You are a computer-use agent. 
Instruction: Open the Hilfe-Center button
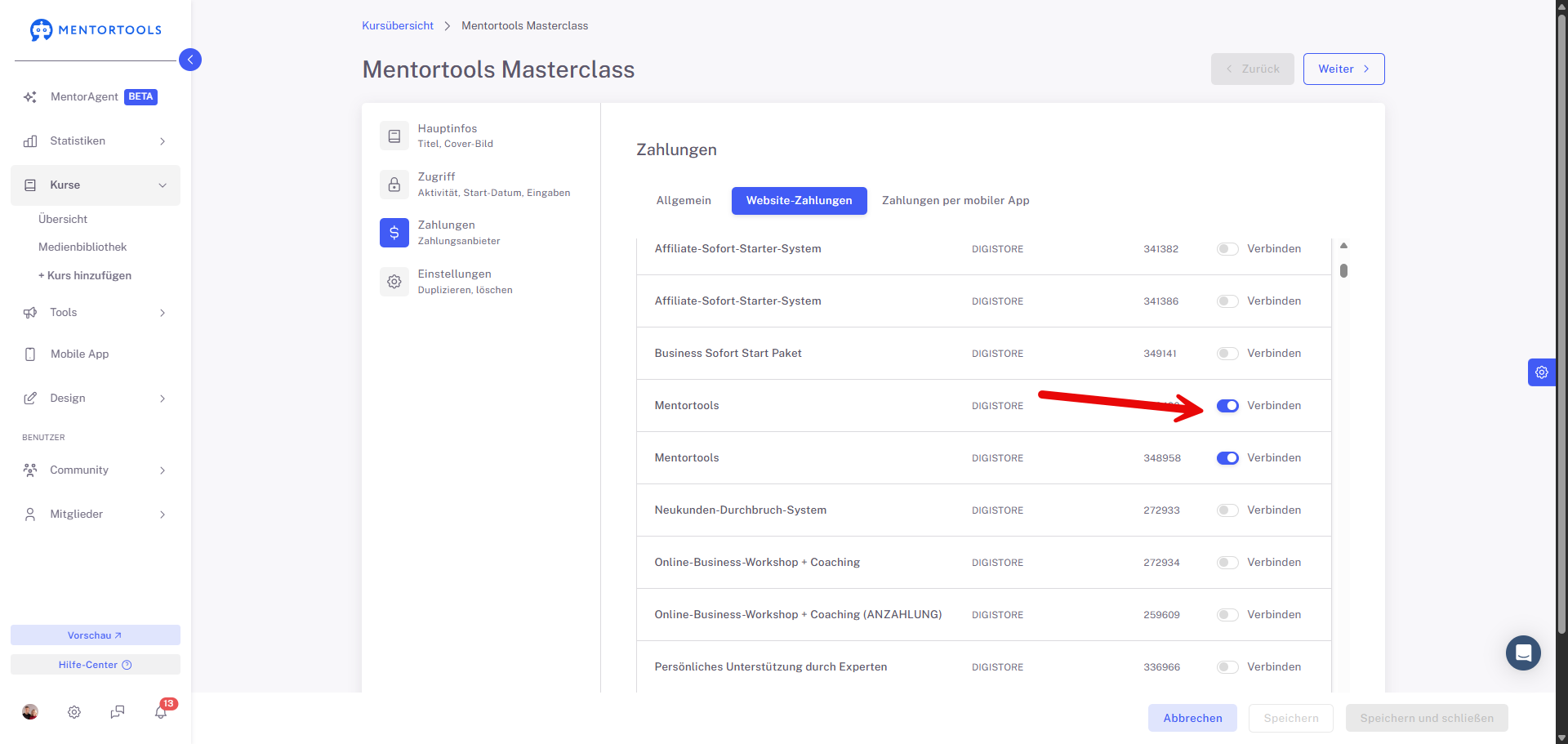96,665
